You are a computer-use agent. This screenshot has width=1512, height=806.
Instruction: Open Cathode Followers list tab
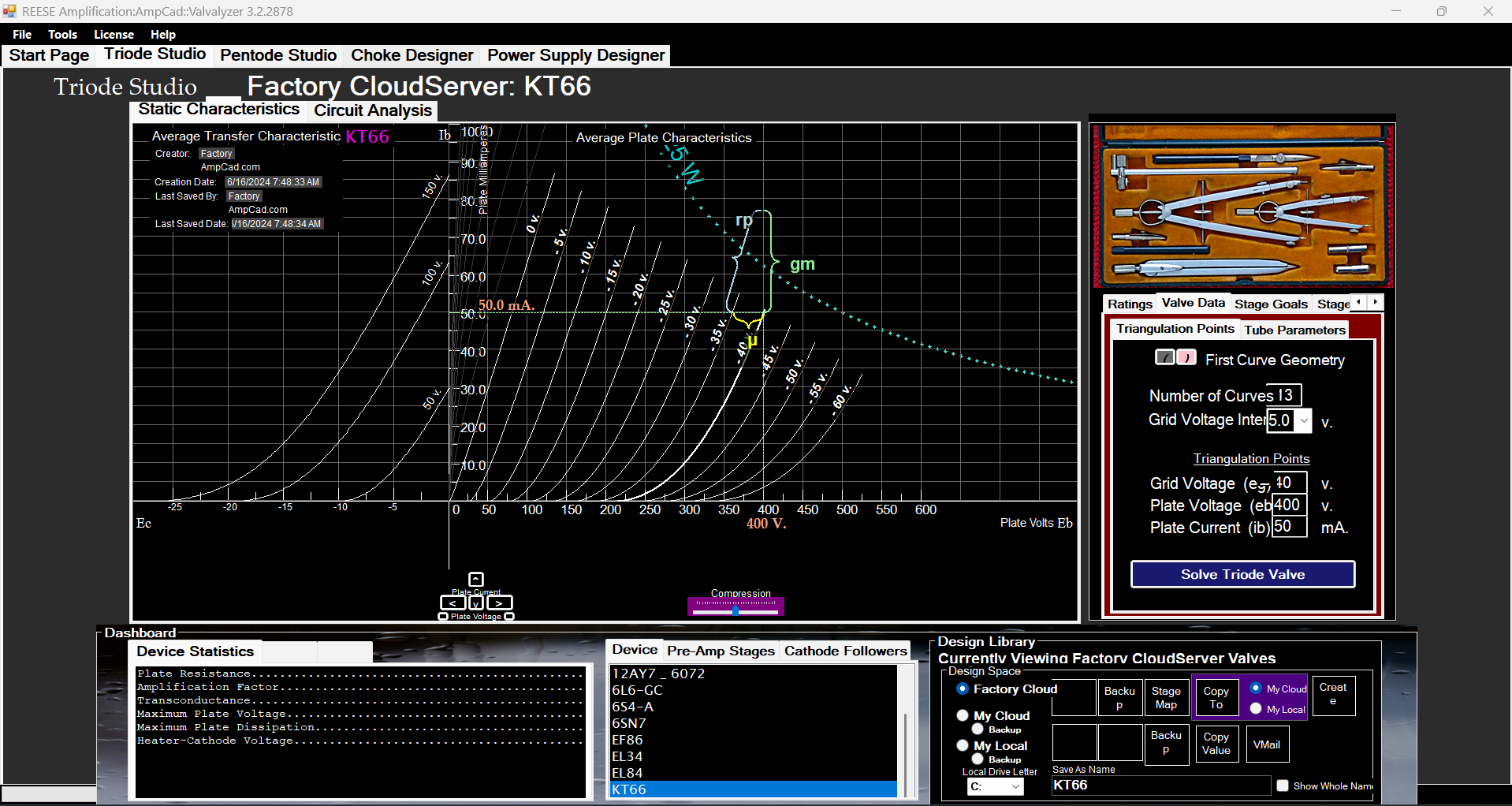point(845,651)
